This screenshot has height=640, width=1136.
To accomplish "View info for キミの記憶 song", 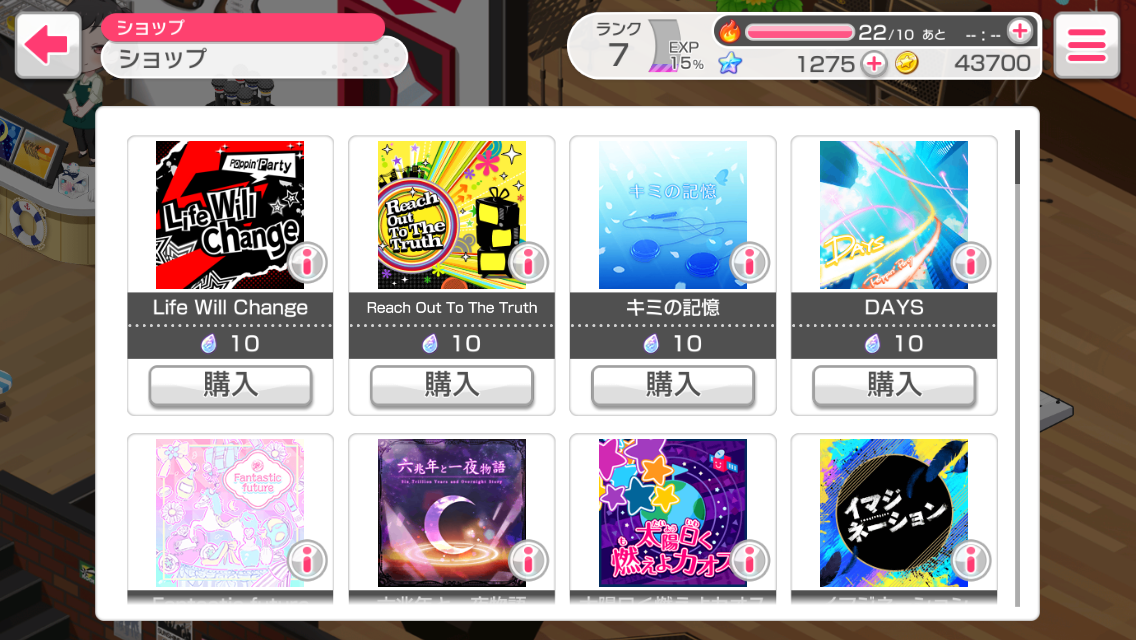I will [750, 262].
